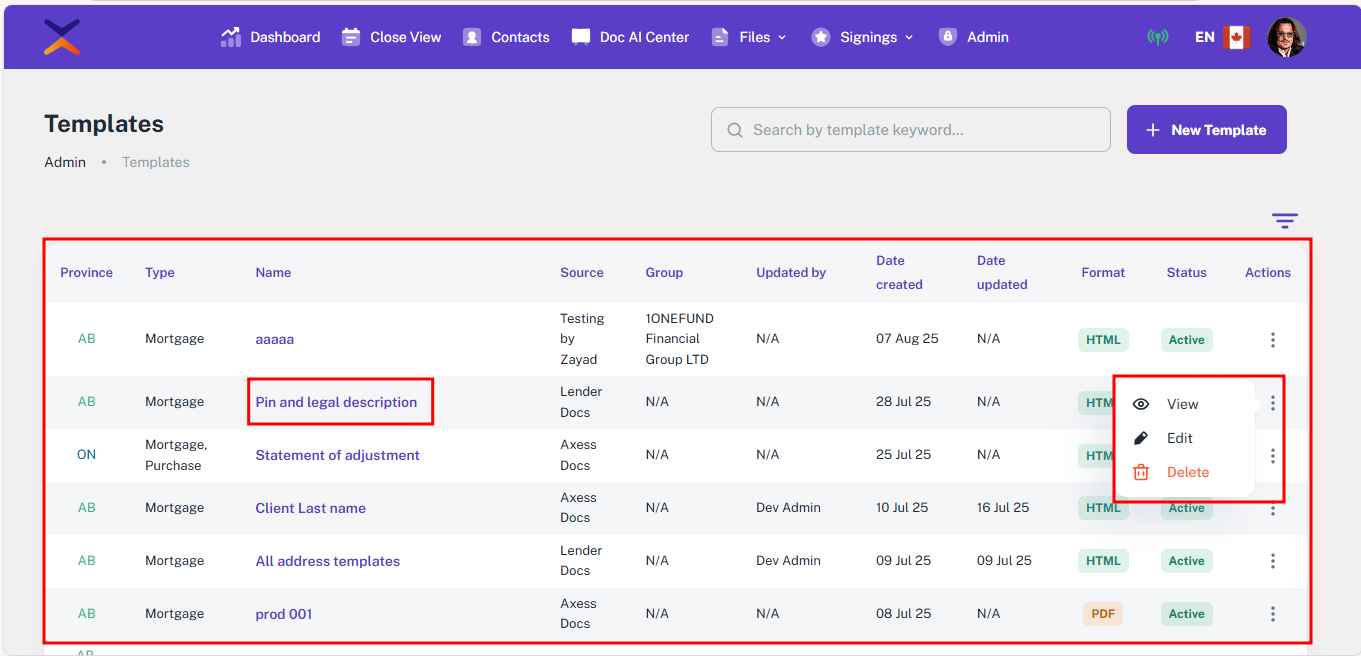Click the Admin breadcrumb link
Viewport: 1361px width, 656px height.
(65, 162)
